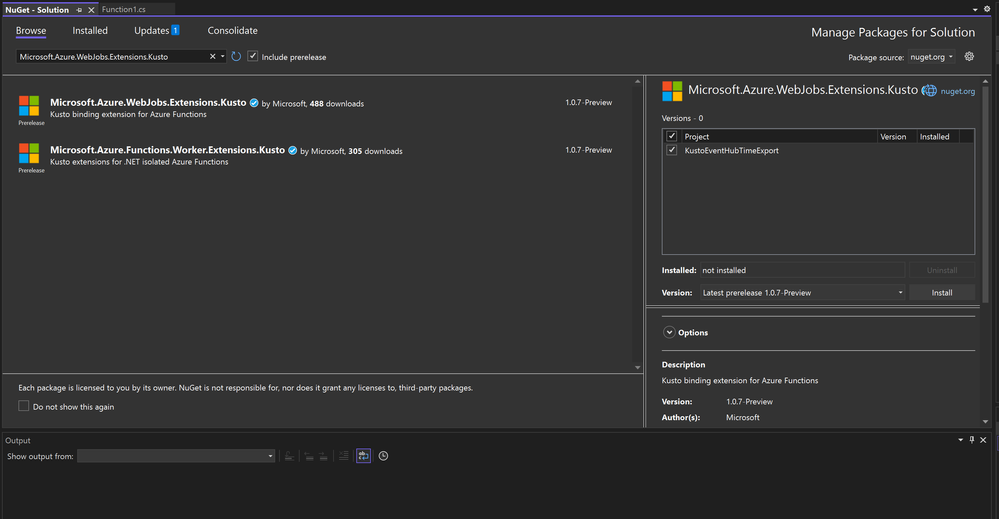Open the Package source nuget.org dropdown

point(931,57)
